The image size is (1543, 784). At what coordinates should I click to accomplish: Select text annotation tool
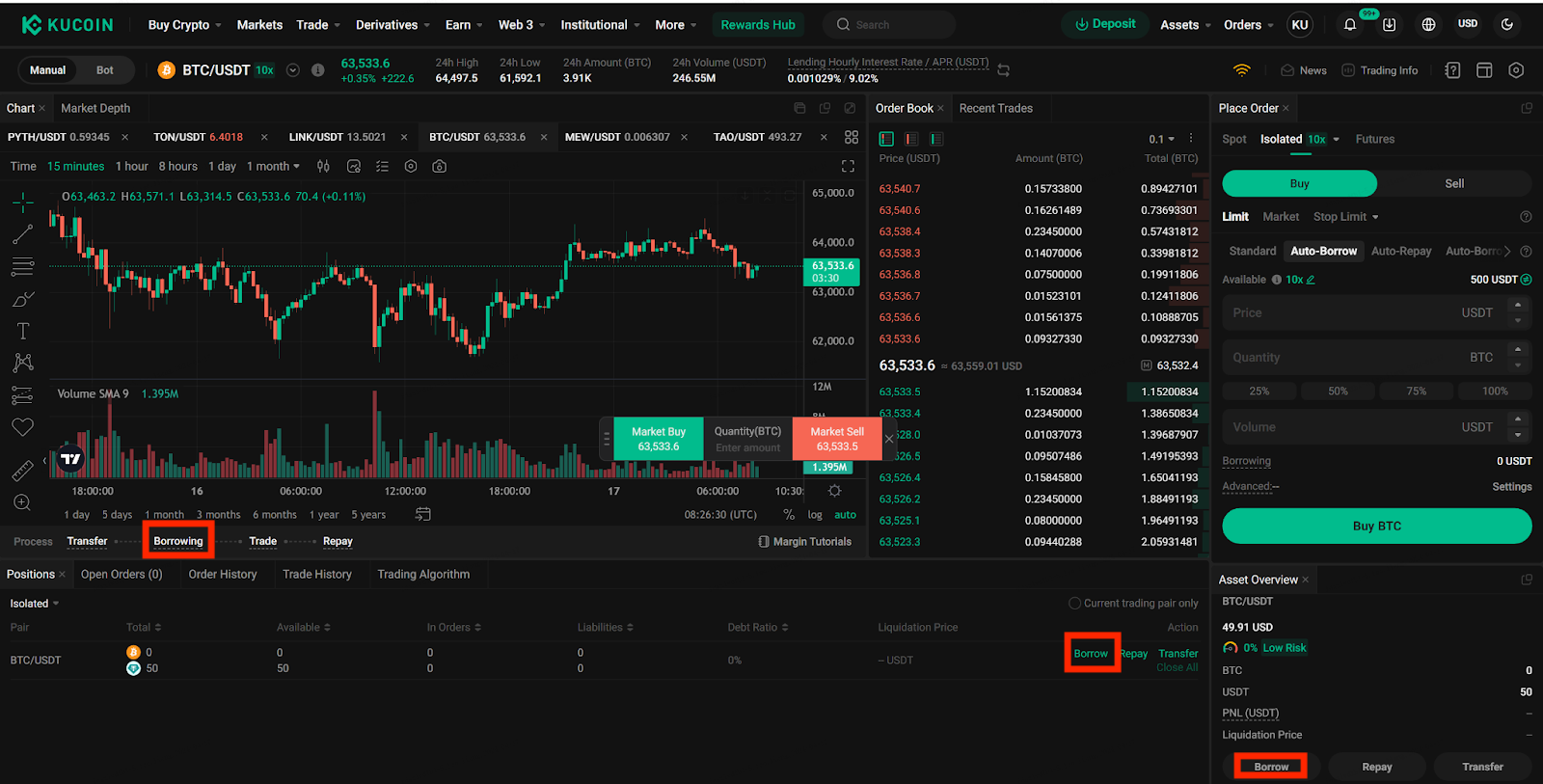point(23,331)
